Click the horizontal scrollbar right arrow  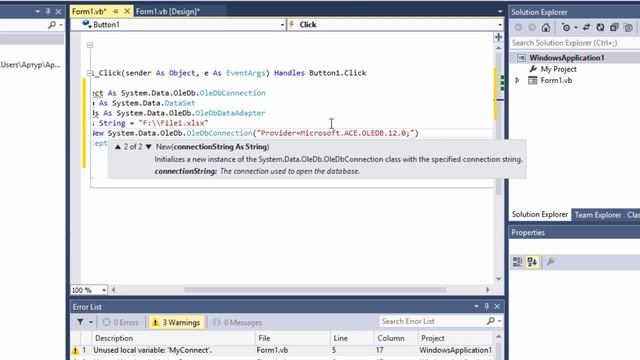pos(487,290)
